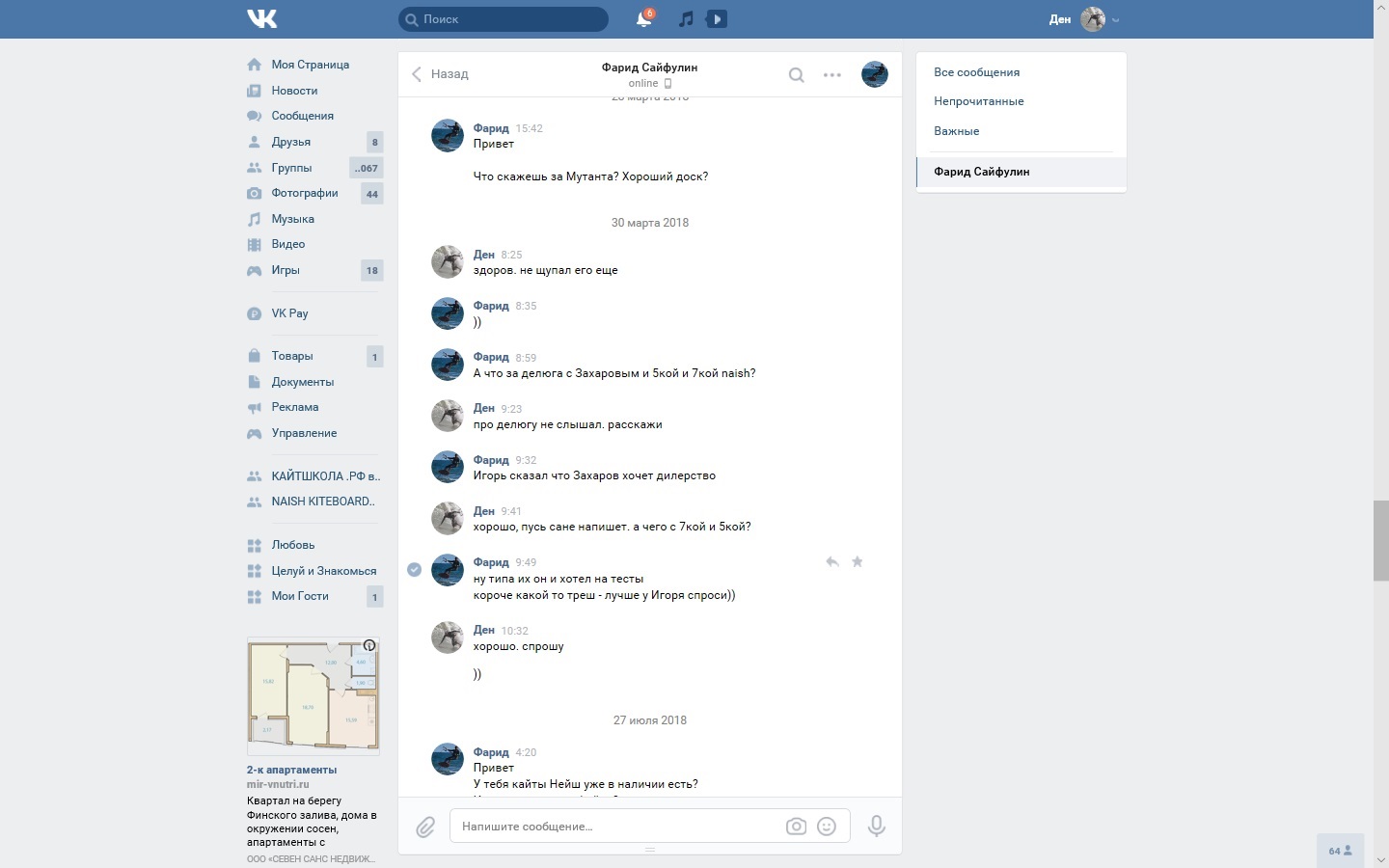Open the three-dots chat actions menu
The image size is (1389, 868).
(832, 74)
